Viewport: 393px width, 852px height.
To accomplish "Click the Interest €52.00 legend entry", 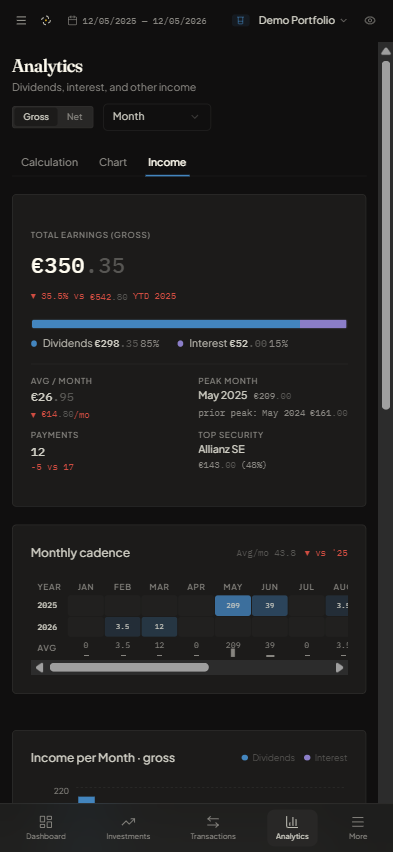I will pos(233,343).
